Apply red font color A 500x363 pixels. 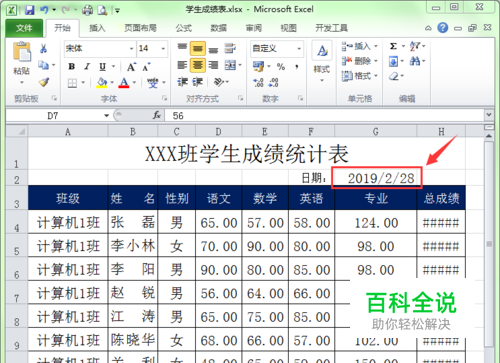pos(124,82)
